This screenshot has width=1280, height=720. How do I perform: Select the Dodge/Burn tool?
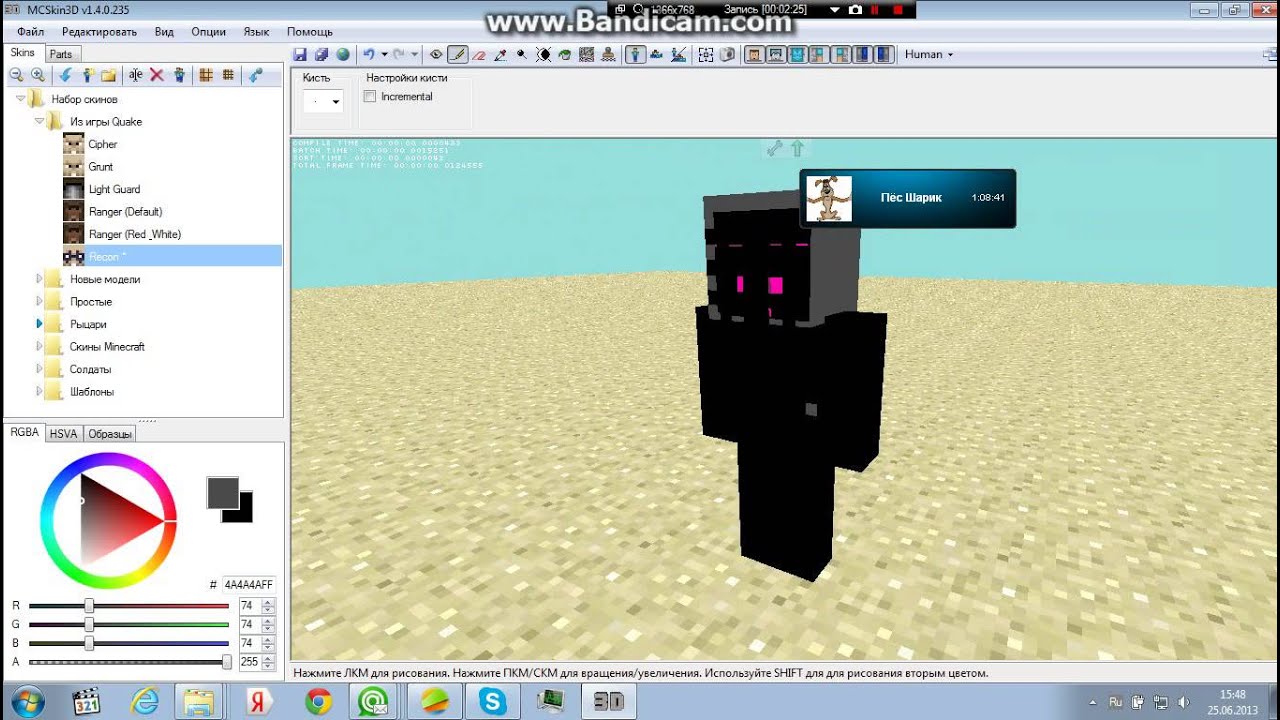click(x=522, y=55)
